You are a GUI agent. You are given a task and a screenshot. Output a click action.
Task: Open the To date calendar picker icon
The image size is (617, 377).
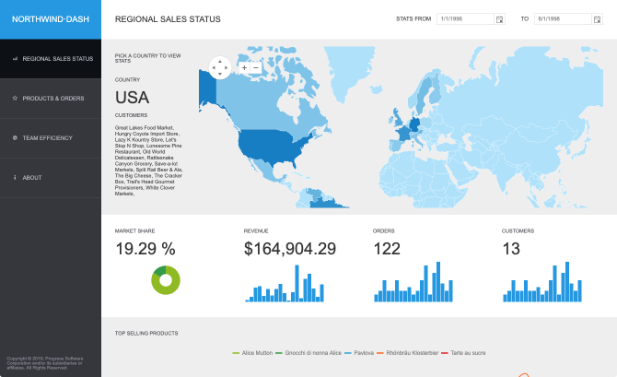597,19
